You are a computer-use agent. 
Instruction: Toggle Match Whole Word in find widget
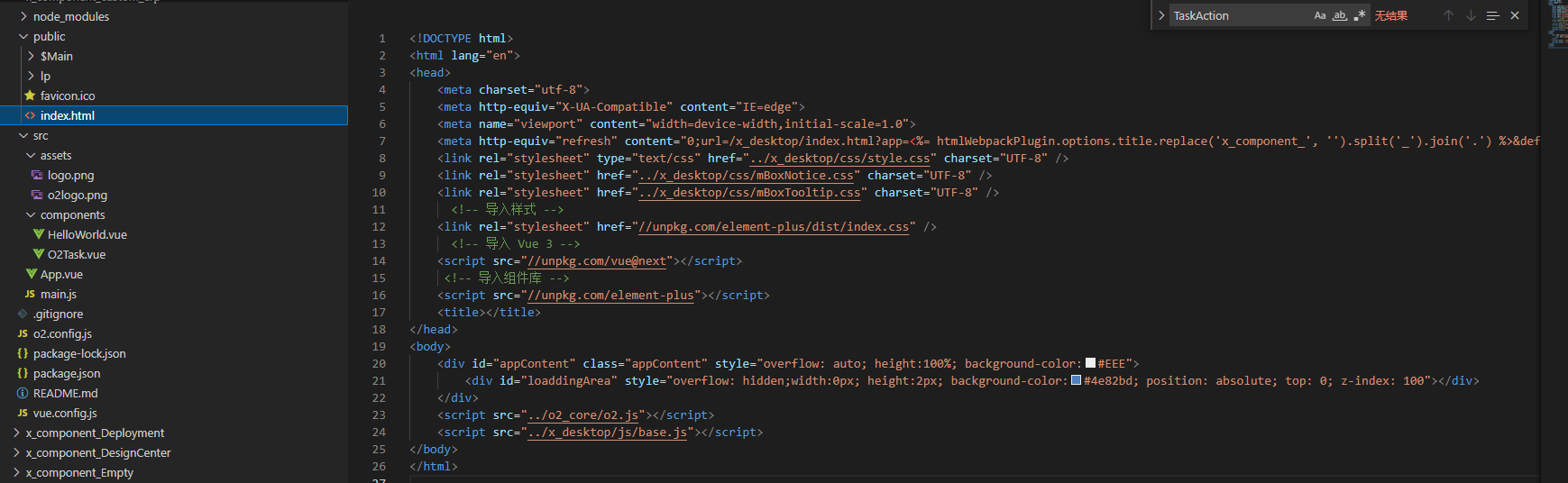(x=1340, y=15)
